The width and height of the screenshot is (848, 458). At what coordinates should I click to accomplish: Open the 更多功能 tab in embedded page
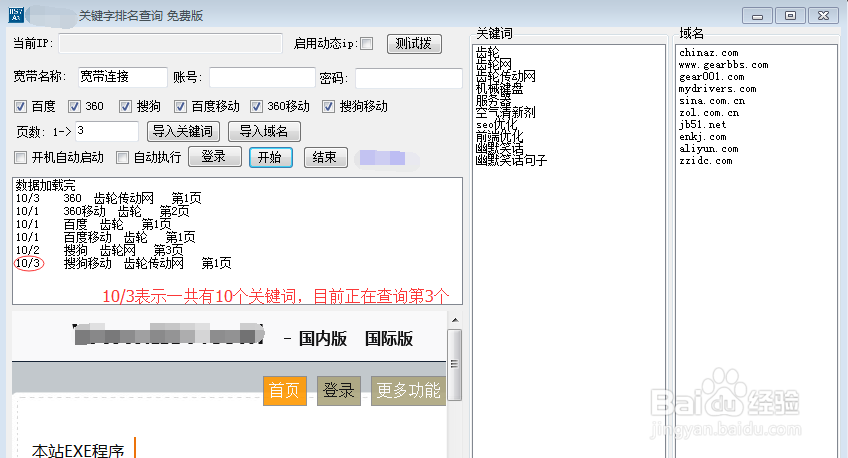click(408, 390)
